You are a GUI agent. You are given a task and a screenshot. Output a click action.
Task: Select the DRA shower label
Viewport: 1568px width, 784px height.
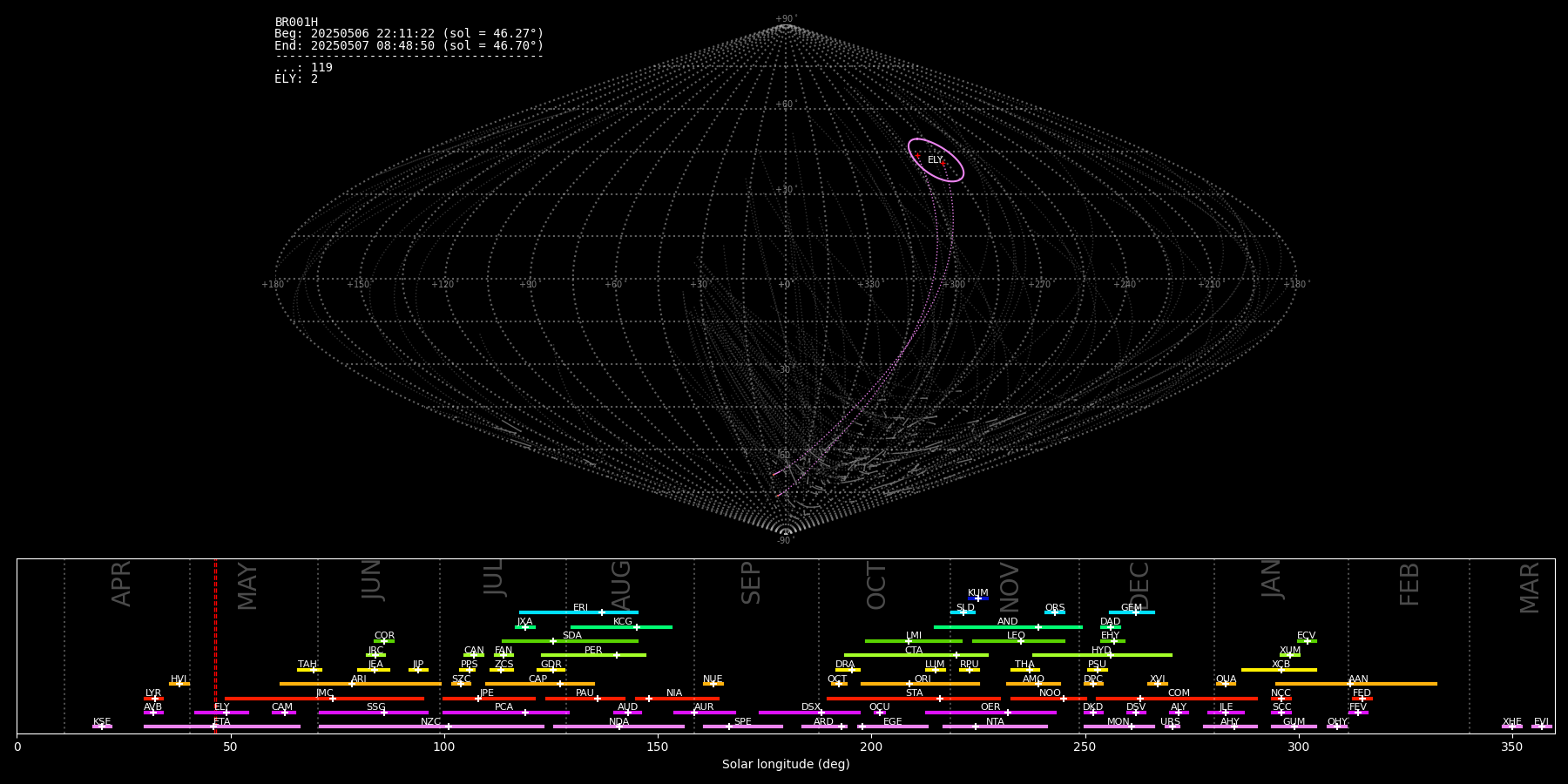point(845,664)
